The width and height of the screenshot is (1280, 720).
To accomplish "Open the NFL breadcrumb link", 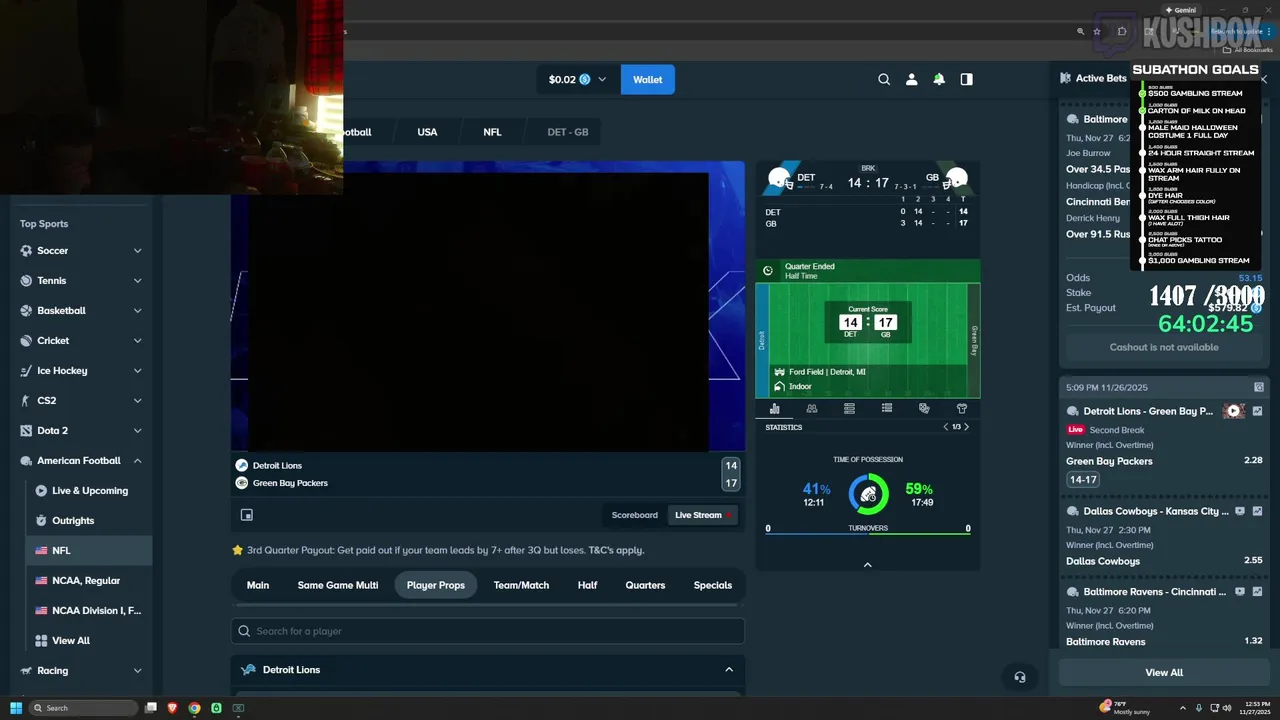I will [x=492, y=132].
